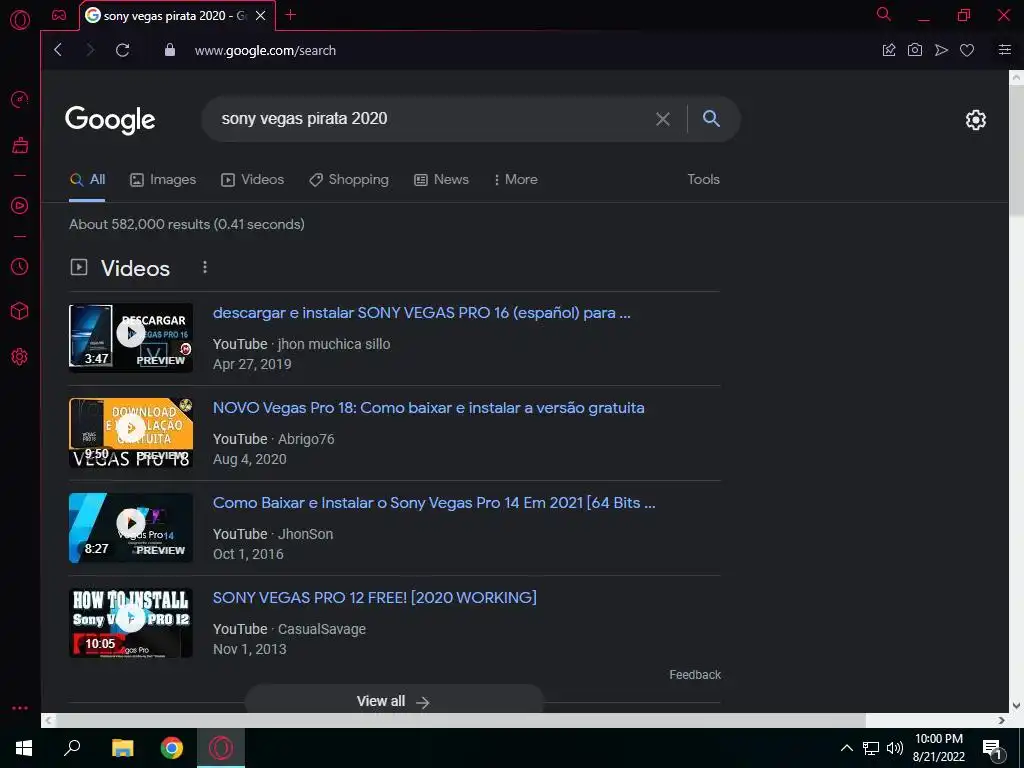The image size is (1024, 768).
Task: Open the Opera menu logo
Action: (x=20, y=20)
